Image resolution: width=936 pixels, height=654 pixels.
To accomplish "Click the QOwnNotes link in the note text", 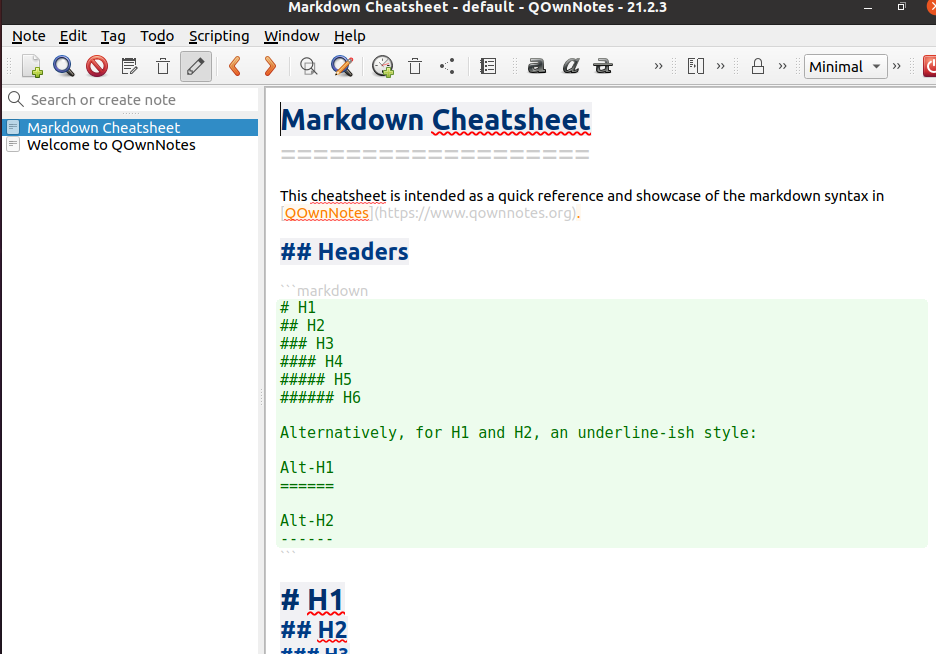I will [327, 213].
